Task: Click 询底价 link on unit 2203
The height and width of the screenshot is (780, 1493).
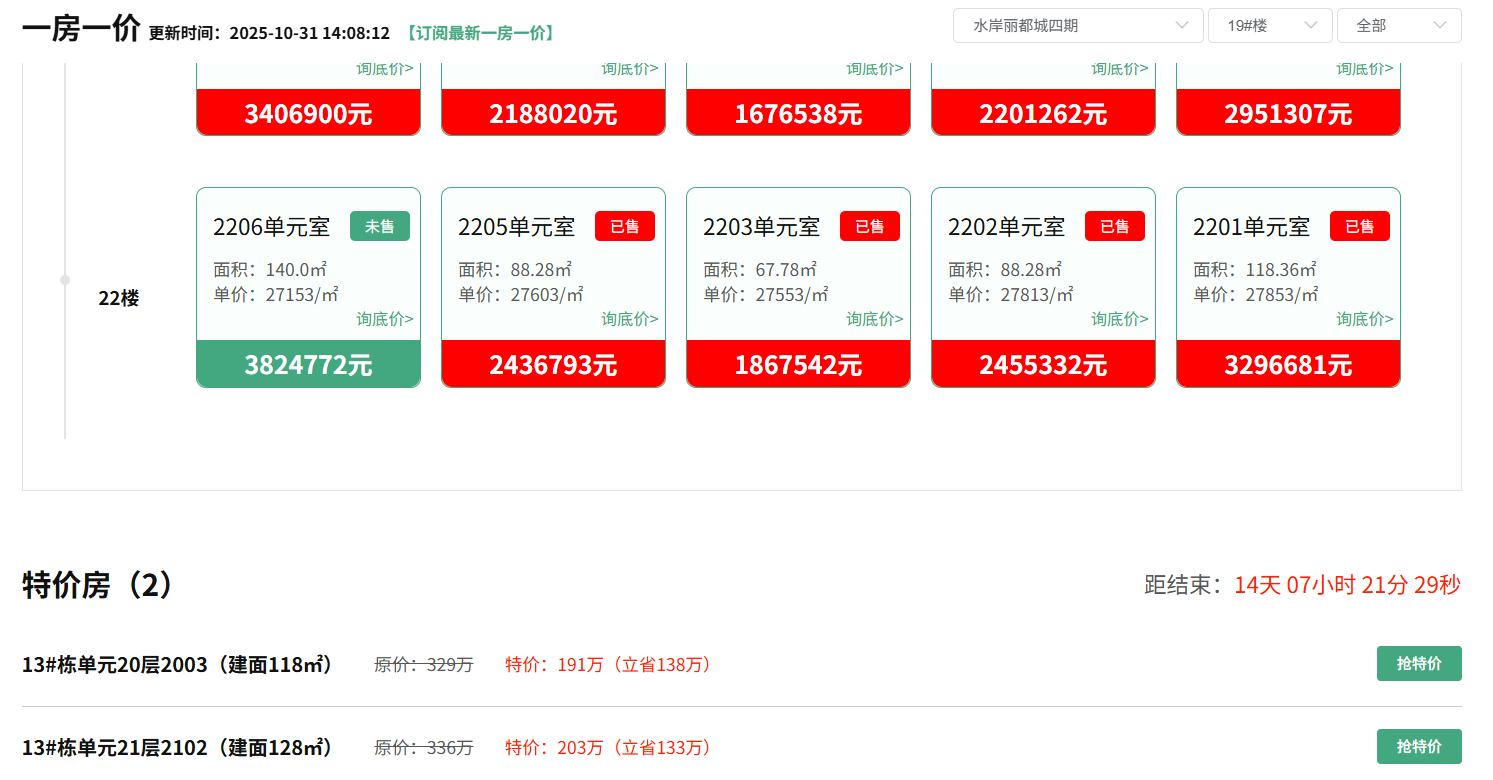Action: point(874,319)
